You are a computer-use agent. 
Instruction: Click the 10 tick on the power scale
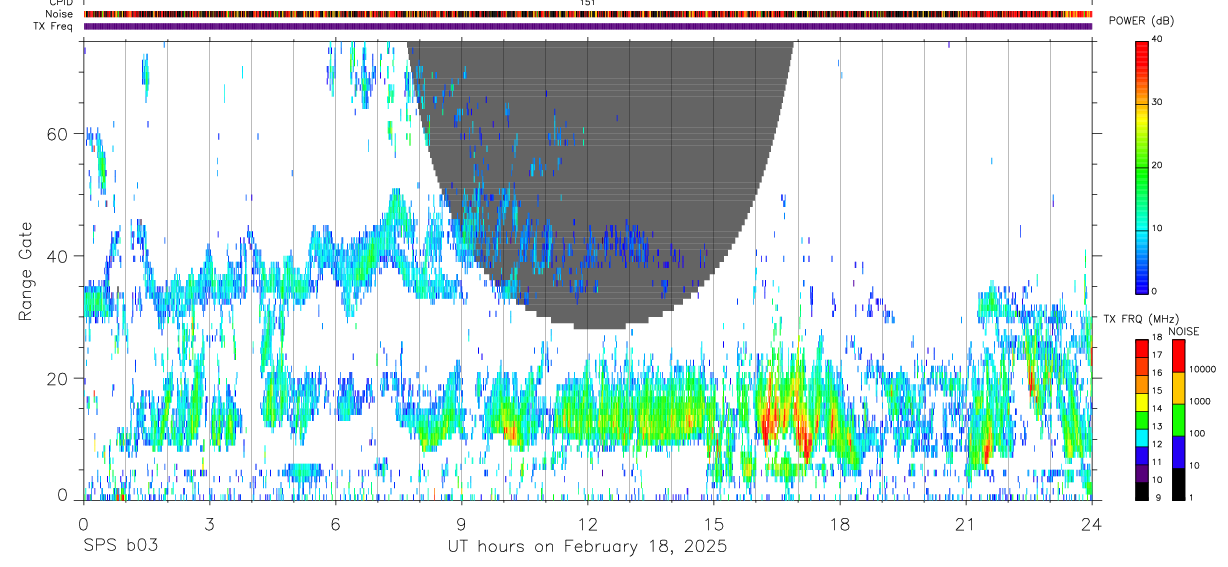(x=1157, y=228)
